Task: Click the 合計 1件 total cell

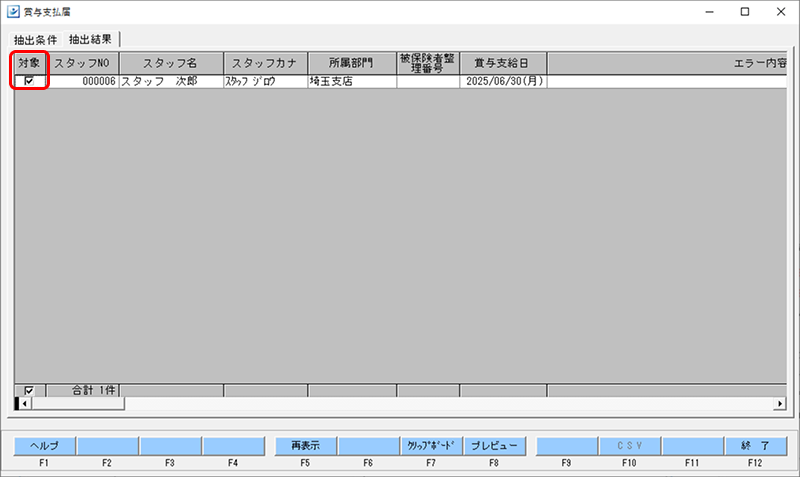Action: click(83, 391)
